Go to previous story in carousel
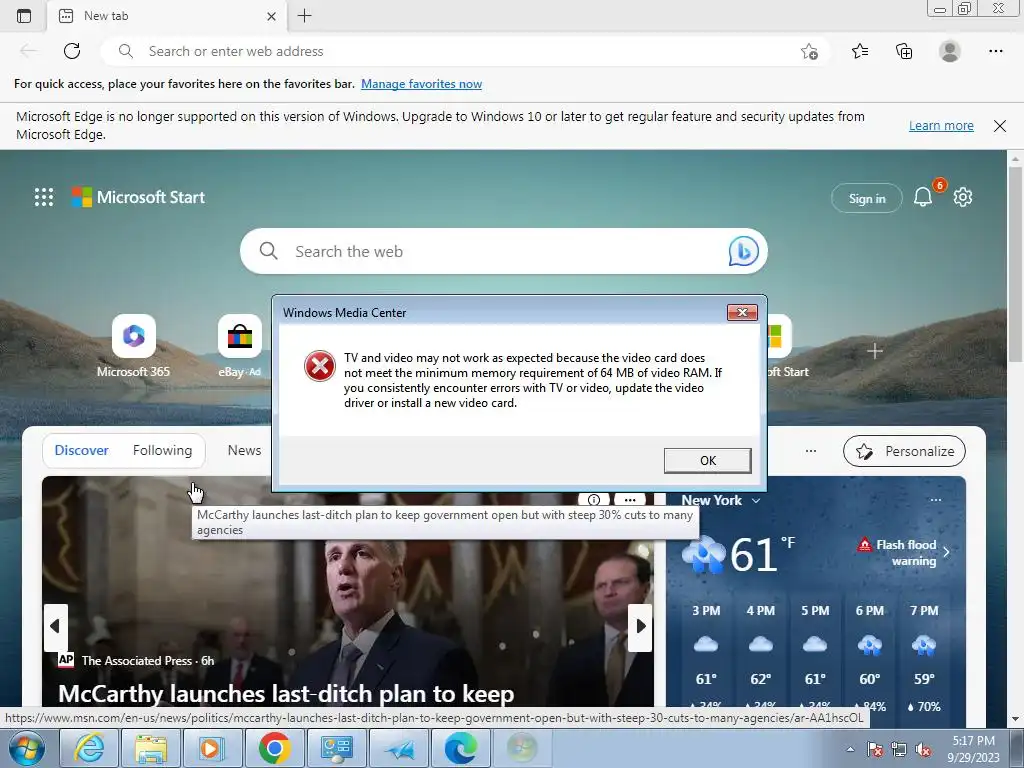1024x768 pixels. pyautogui.click(x=55, y=627)
